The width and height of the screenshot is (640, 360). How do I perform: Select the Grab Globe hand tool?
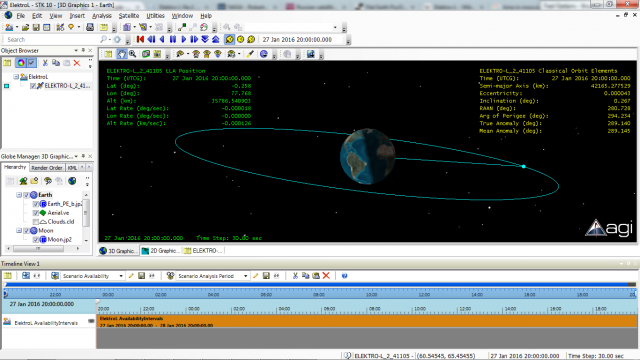122,54
